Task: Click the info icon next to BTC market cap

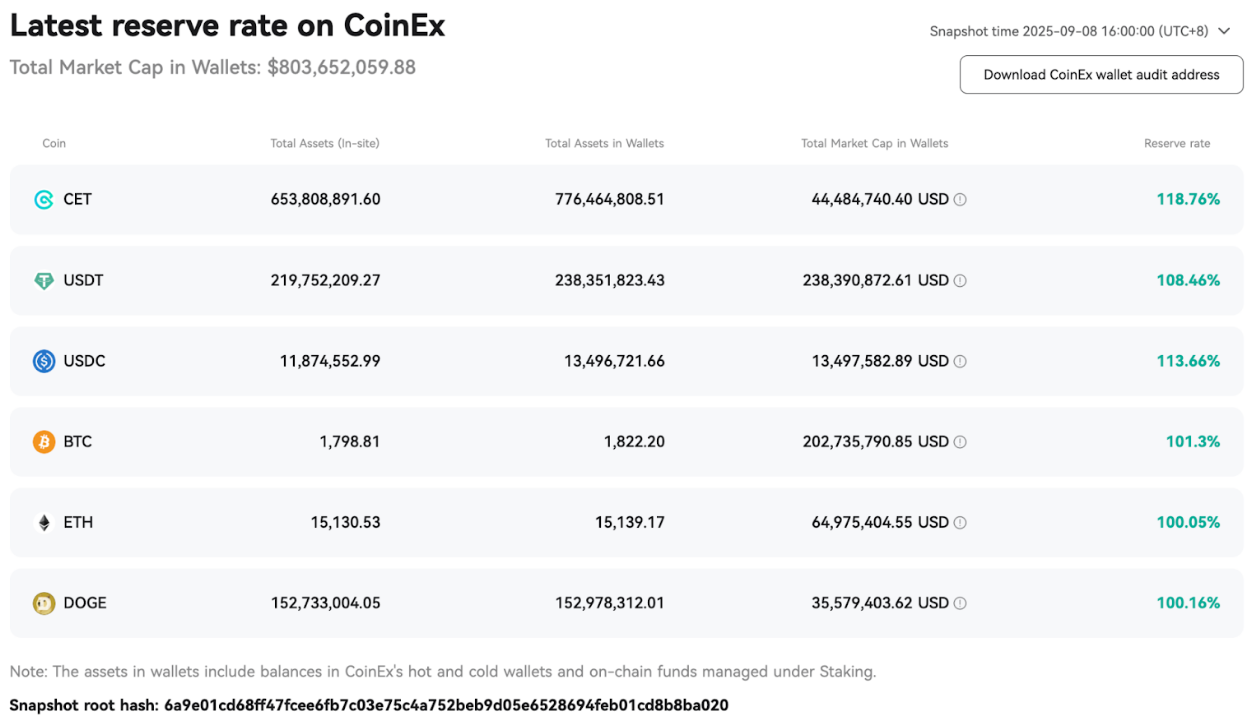Action: click(x=960, y=441)
